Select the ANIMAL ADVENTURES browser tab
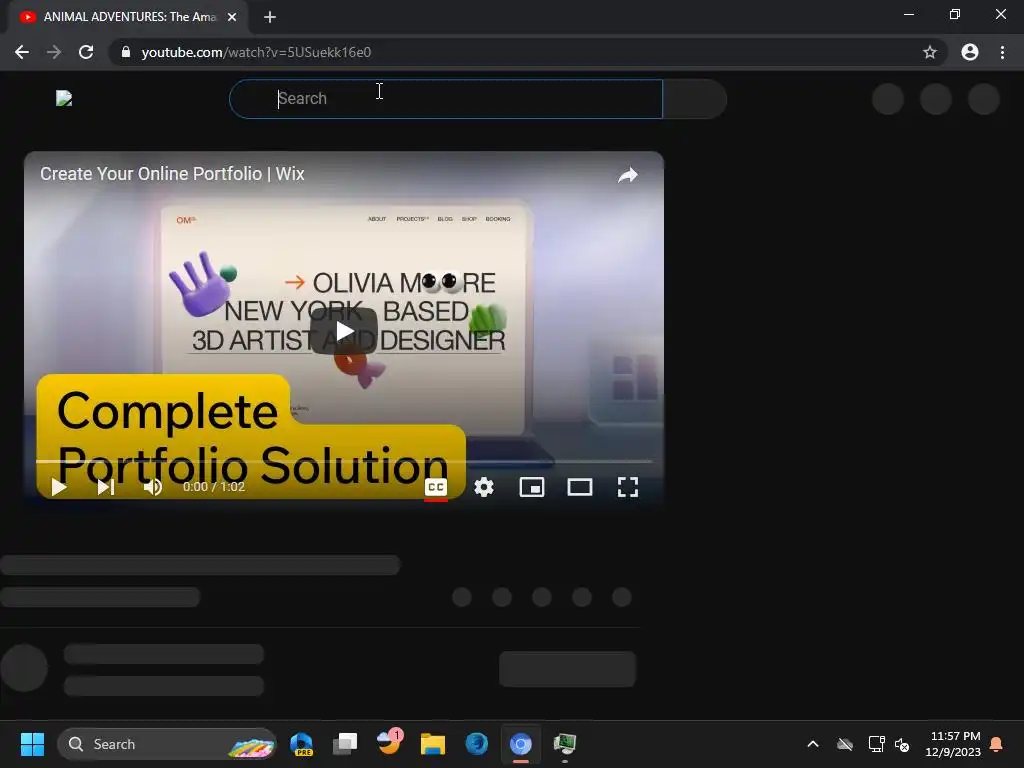1024x768 pixels. click(x=128, y=17)
